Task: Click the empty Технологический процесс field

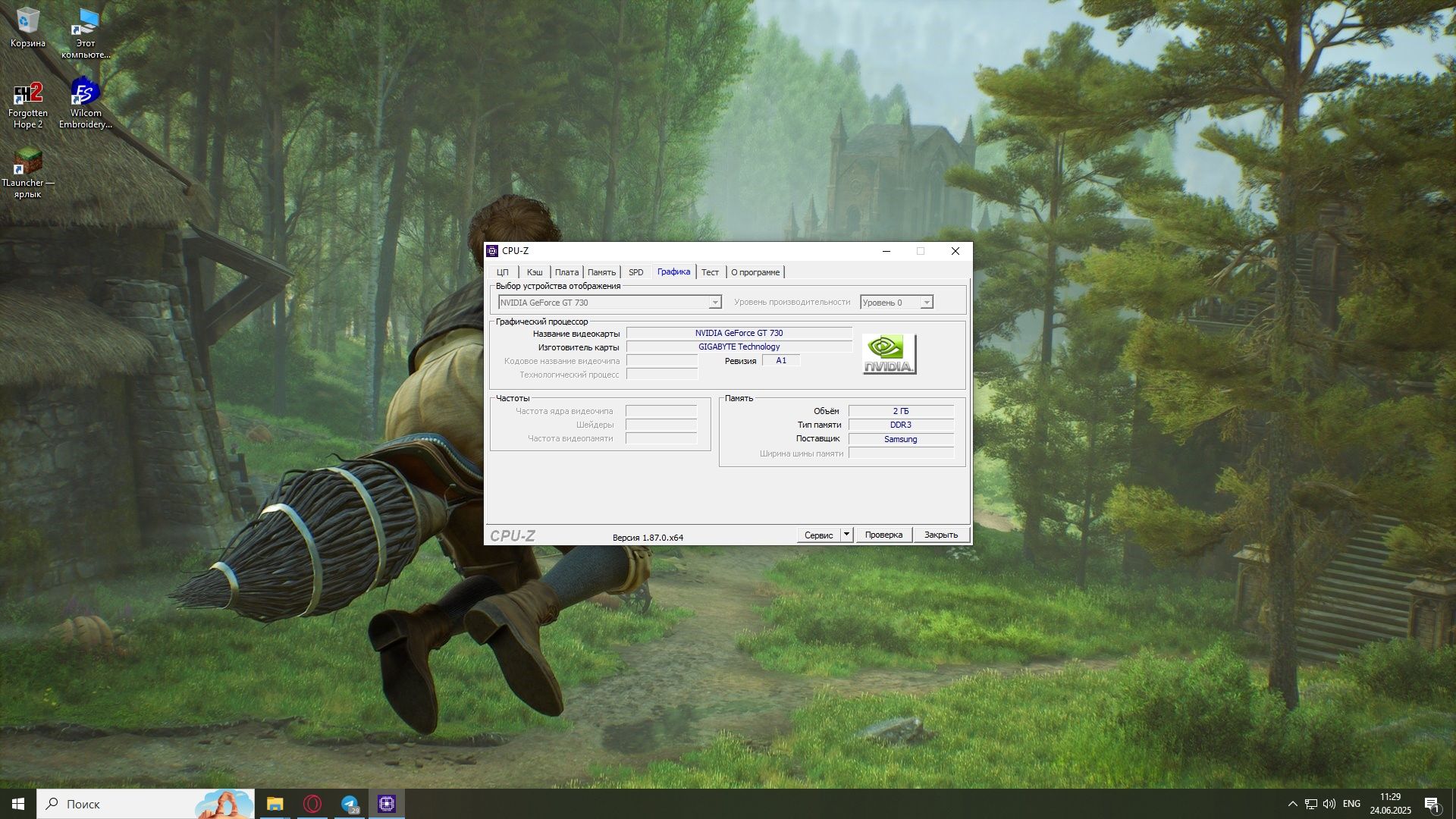Action: pyautogui.click(x=662, y=375)
